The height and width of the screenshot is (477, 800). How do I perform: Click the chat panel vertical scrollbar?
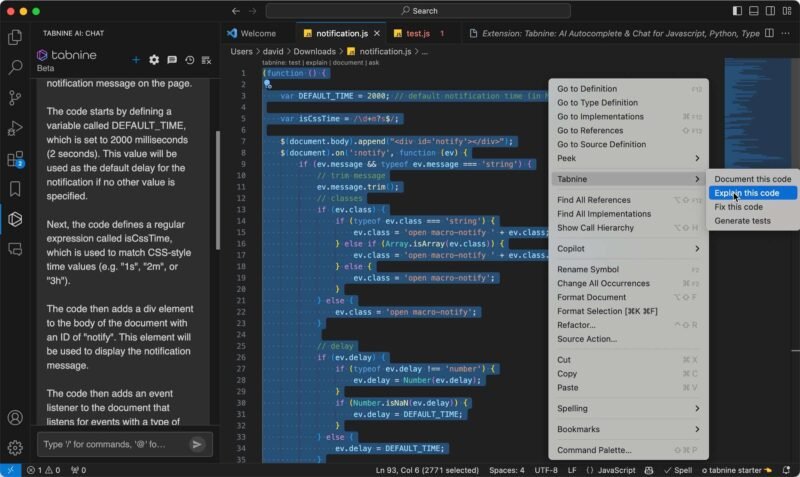pos(218,190)
